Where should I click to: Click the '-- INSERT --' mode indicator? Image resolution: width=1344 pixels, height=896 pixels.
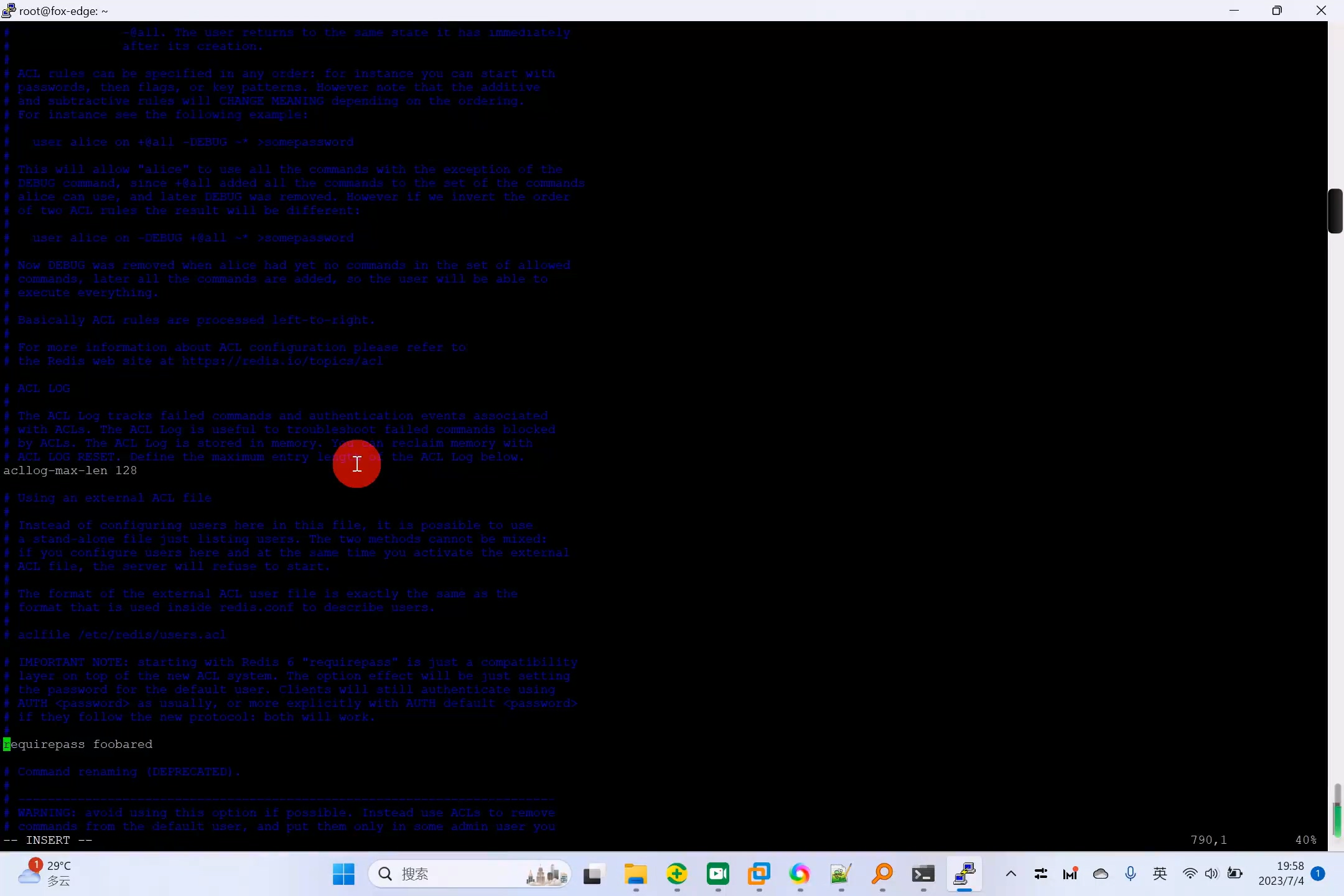48,840
